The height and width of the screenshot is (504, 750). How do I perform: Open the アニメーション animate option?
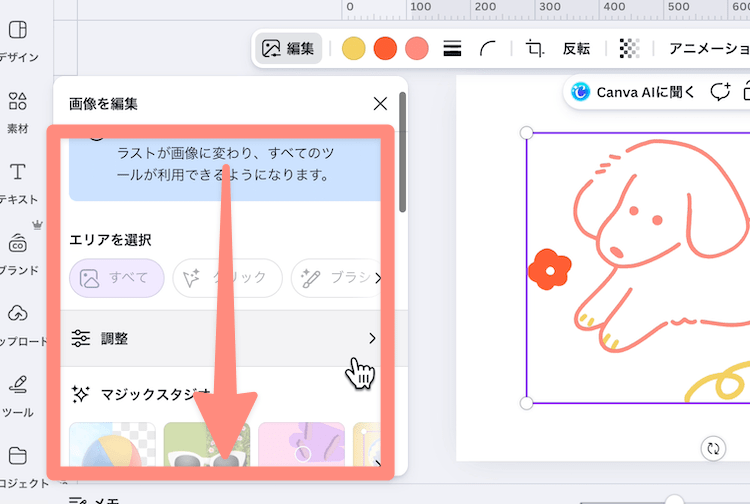pyautogui.click(x=709, y=48)
